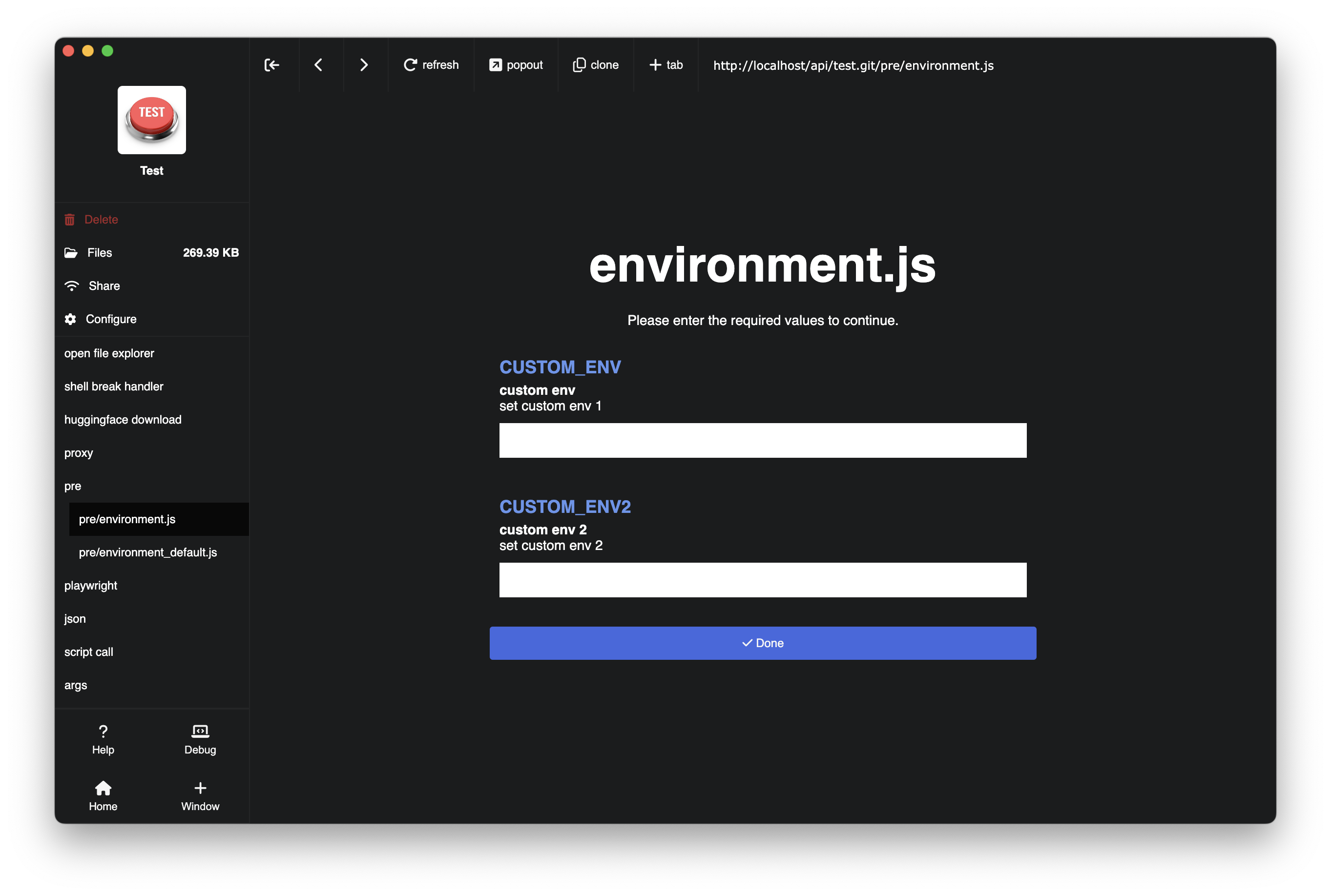
Task: Clone the current tab
Action: tap(595, 64)
